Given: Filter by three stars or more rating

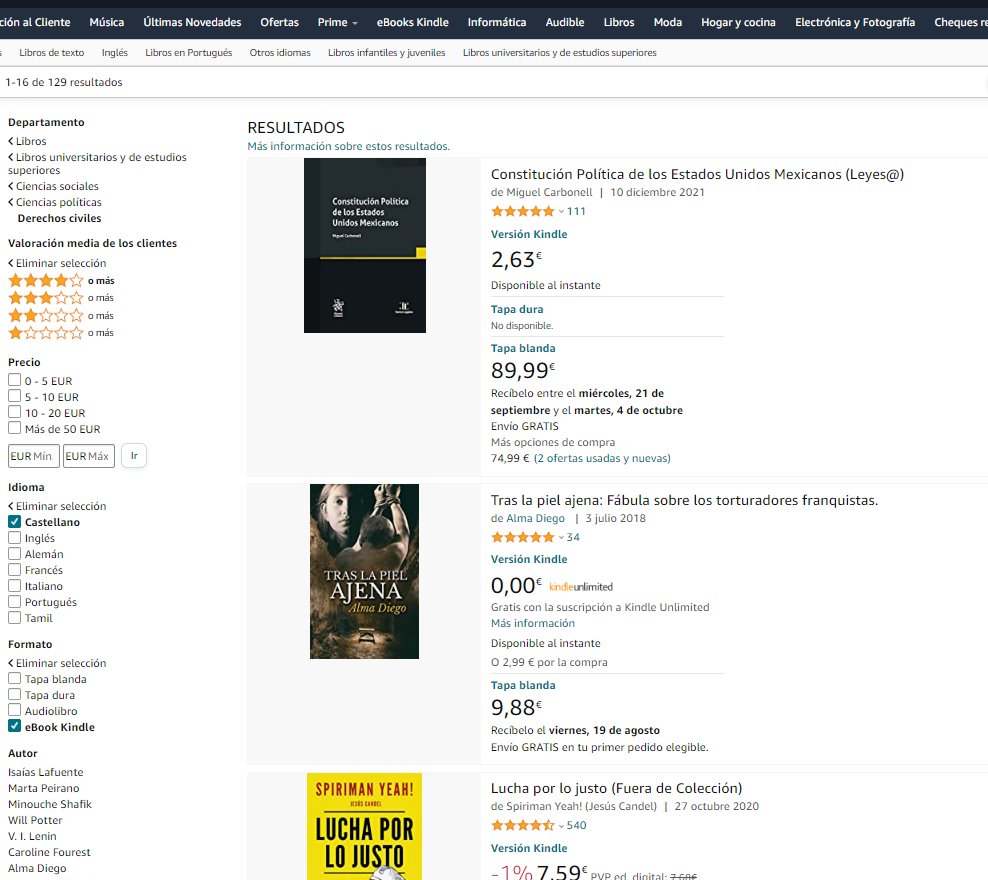Looking at the screenshot, I should tap(60, 297).
